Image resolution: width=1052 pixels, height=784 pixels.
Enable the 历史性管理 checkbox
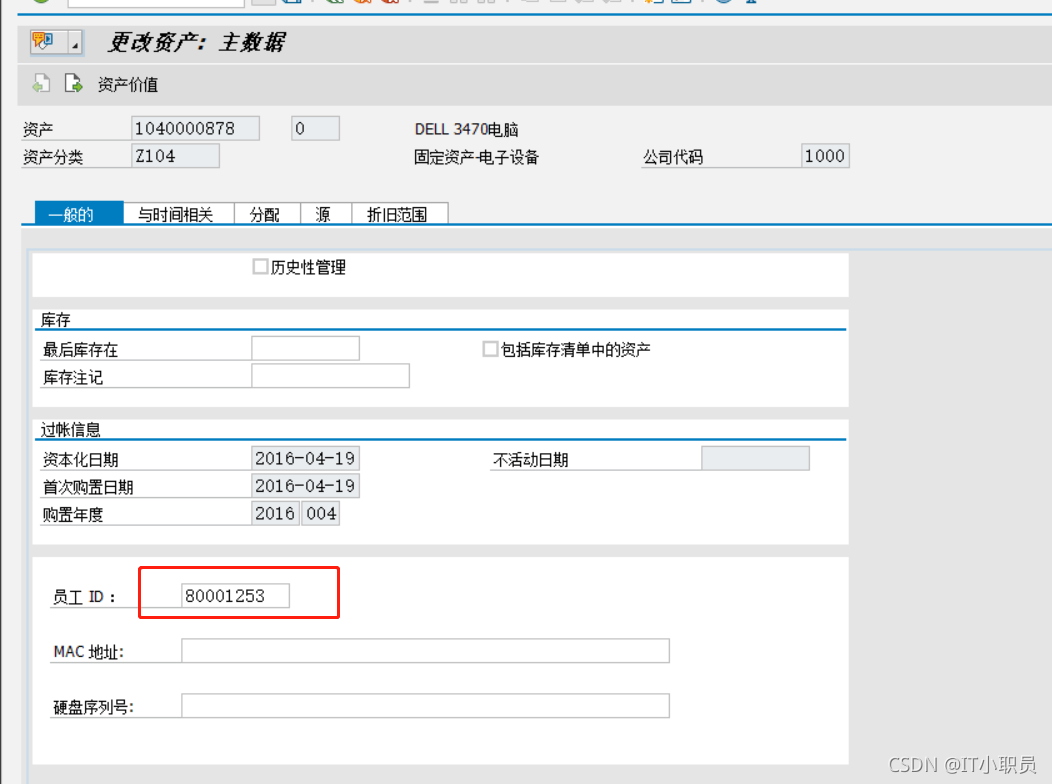pyautogui.click(x=260, y=266)
